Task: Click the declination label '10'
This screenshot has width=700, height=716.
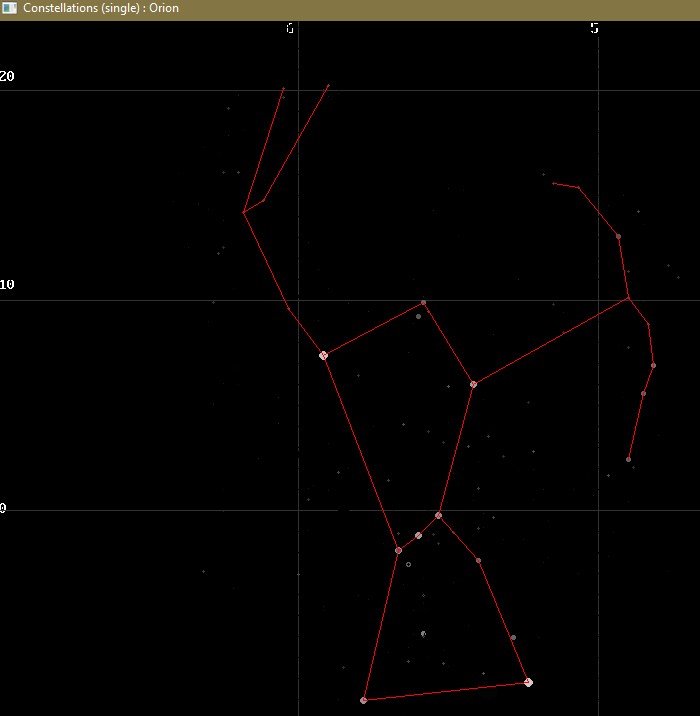Action: point(7,285)
